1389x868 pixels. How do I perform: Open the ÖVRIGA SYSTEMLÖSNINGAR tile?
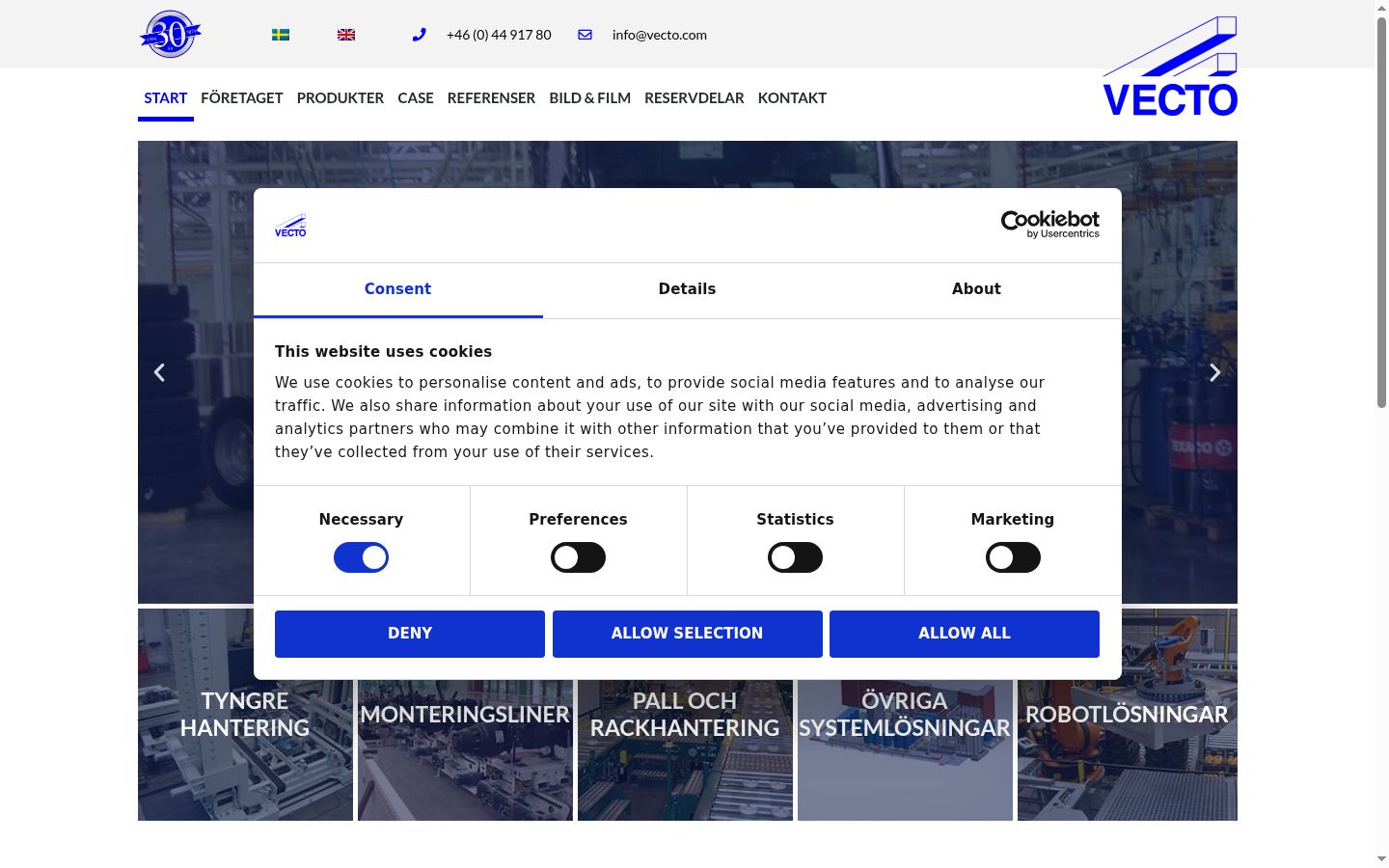(905, 715)
